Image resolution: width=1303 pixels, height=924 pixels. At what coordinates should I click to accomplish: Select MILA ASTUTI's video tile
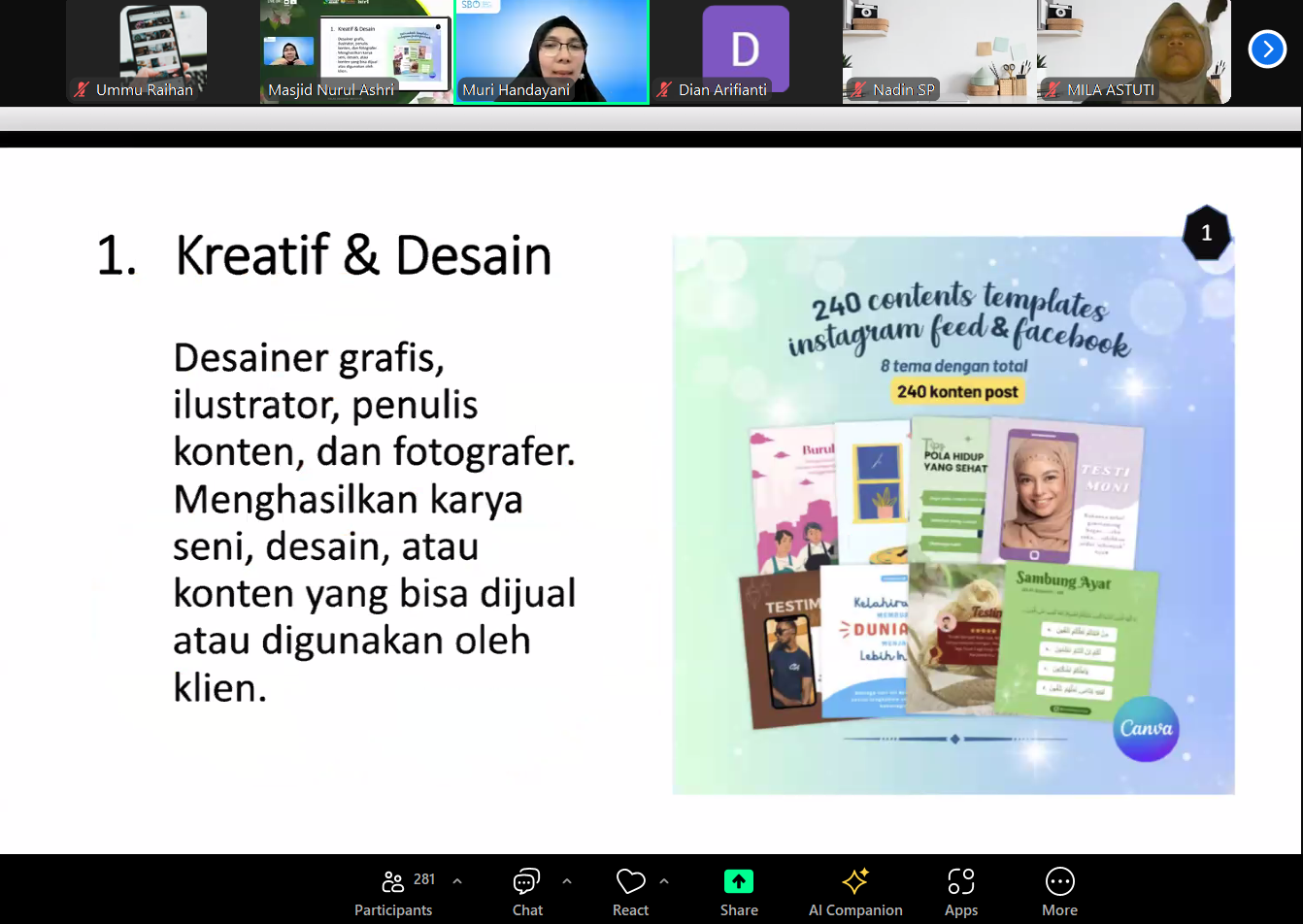(1133, 49)
